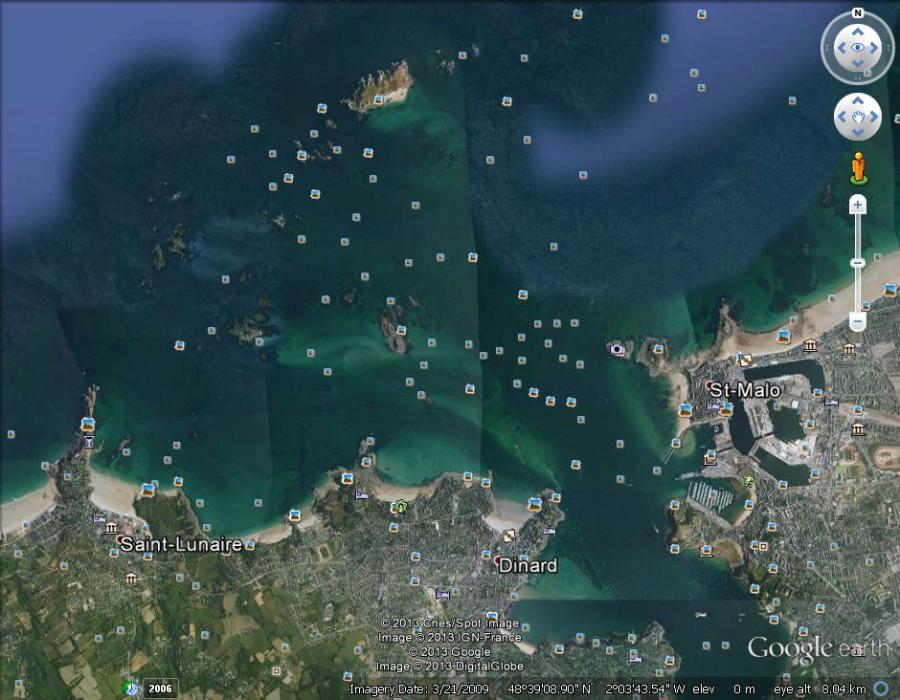The height and width of the screenshot is (700, 900).
Task: Open the camera photo icon west of St-Malo
Action: click(617, 349)
